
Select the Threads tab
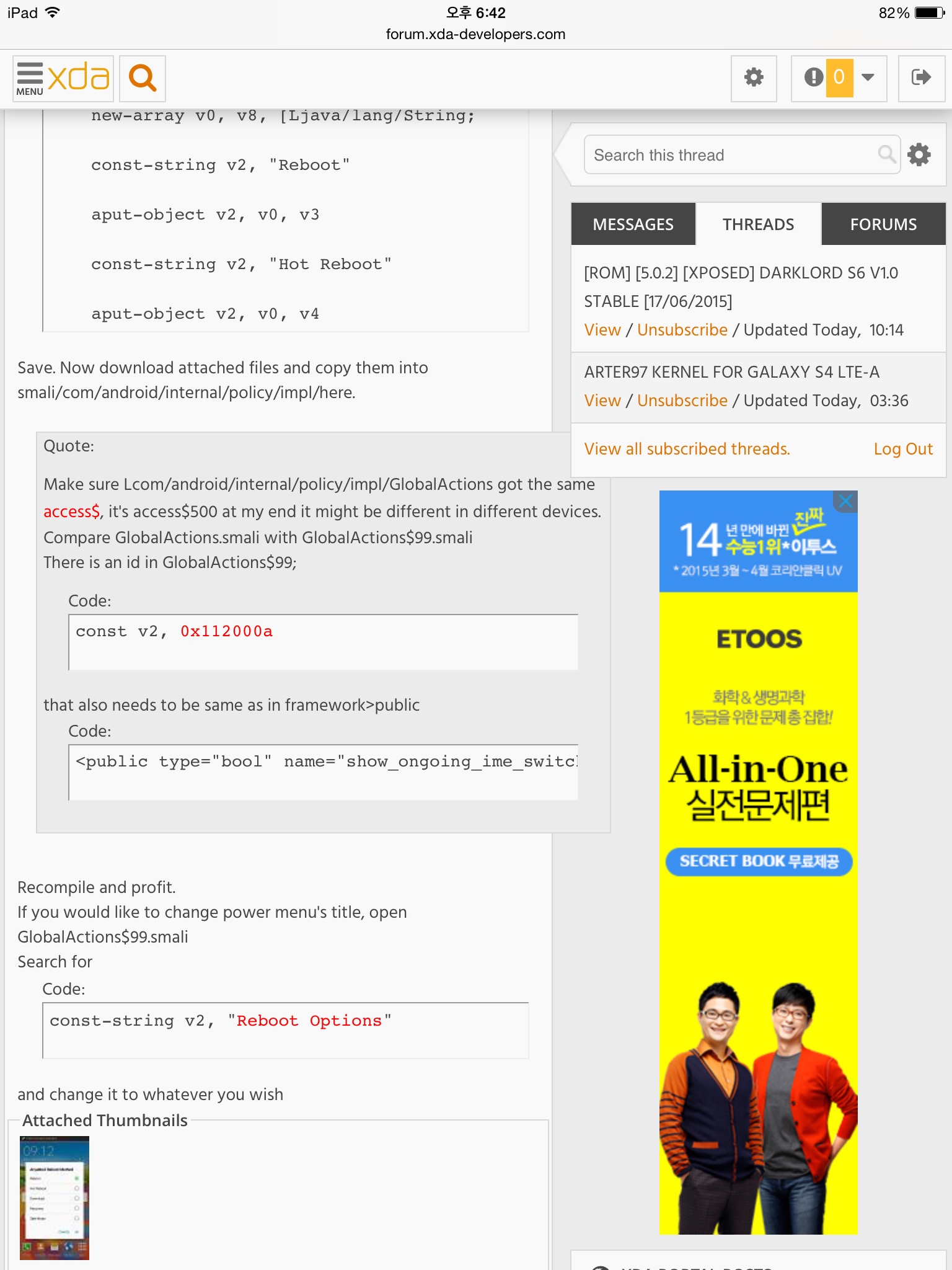click(x=758, y=224)
